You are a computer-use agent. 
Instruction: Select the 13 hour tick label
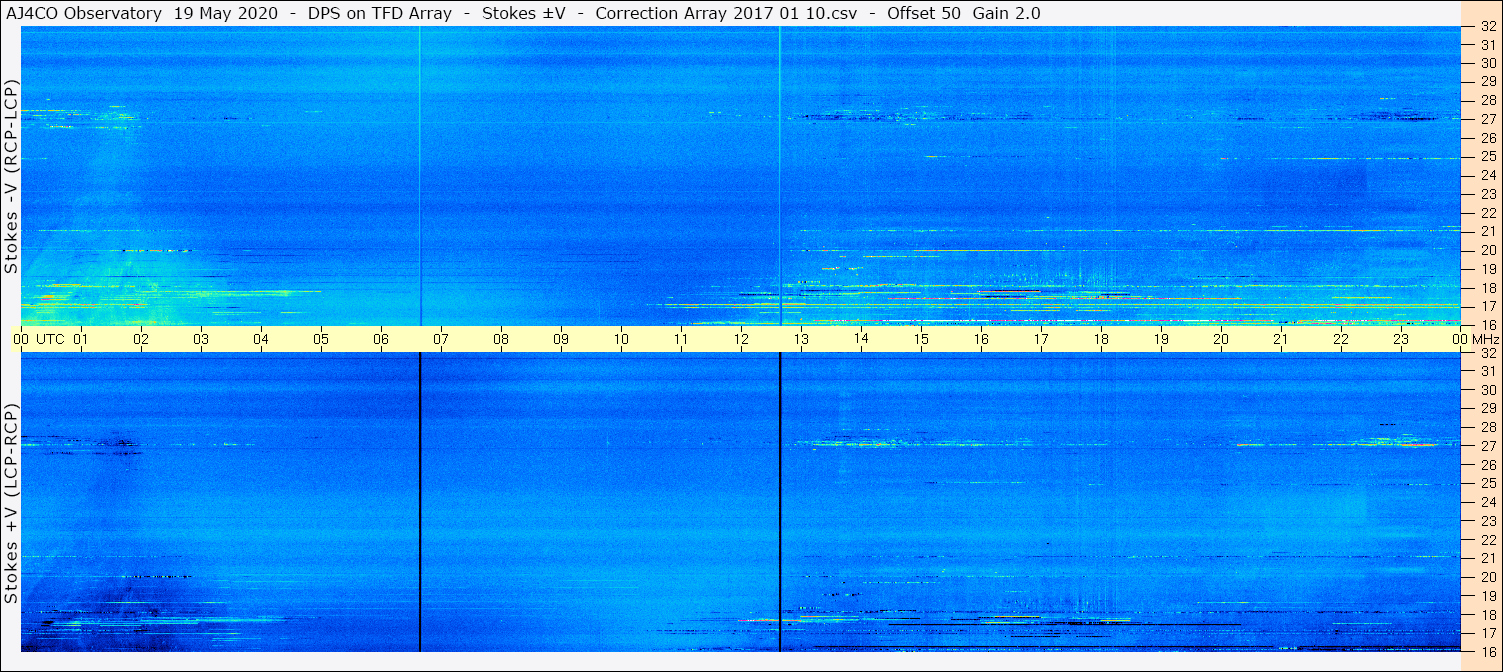[801, 339]
